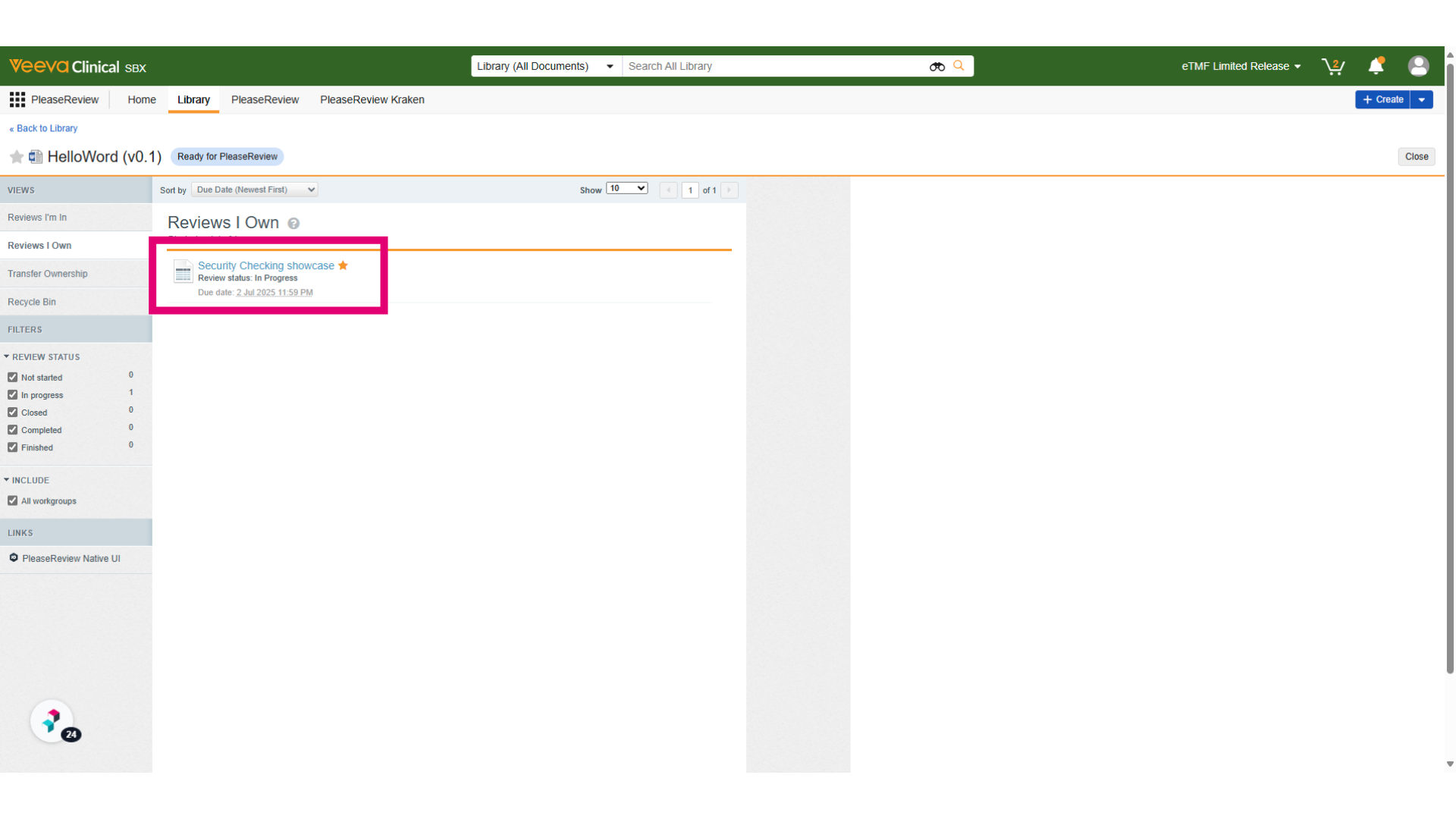This screenshot has width=1456, height=819.
Task: Uncheck the In progress filter
Action: 13,395
